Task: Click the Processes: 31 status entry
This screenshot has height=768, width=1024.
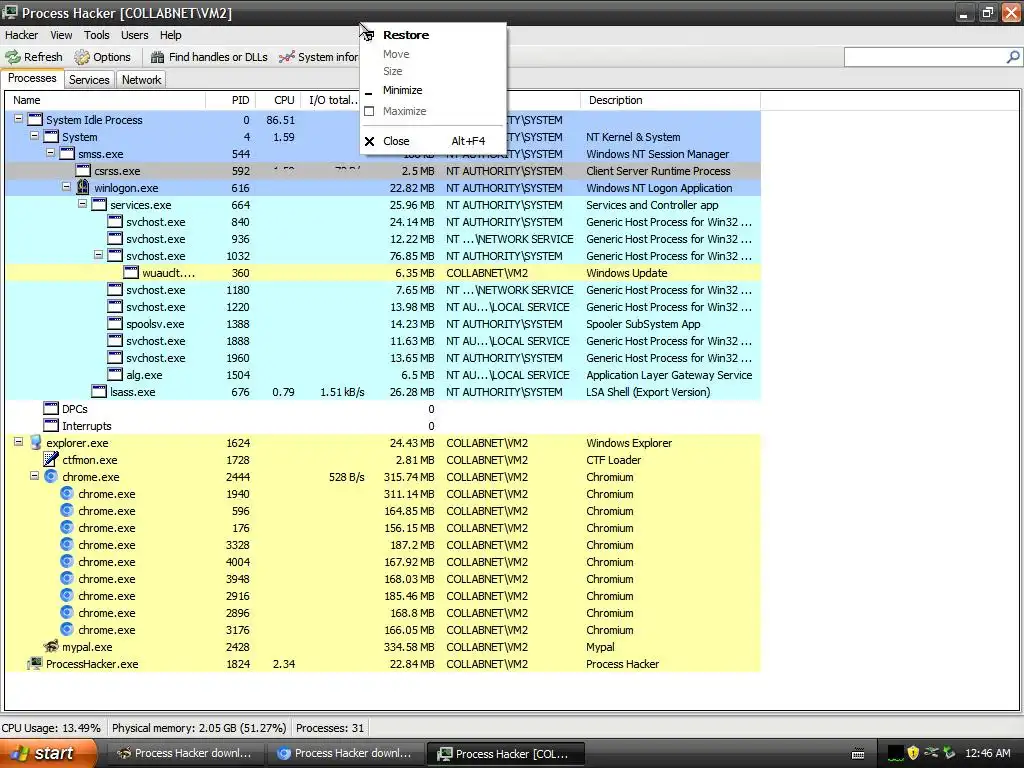Action: tap(330, 728)
